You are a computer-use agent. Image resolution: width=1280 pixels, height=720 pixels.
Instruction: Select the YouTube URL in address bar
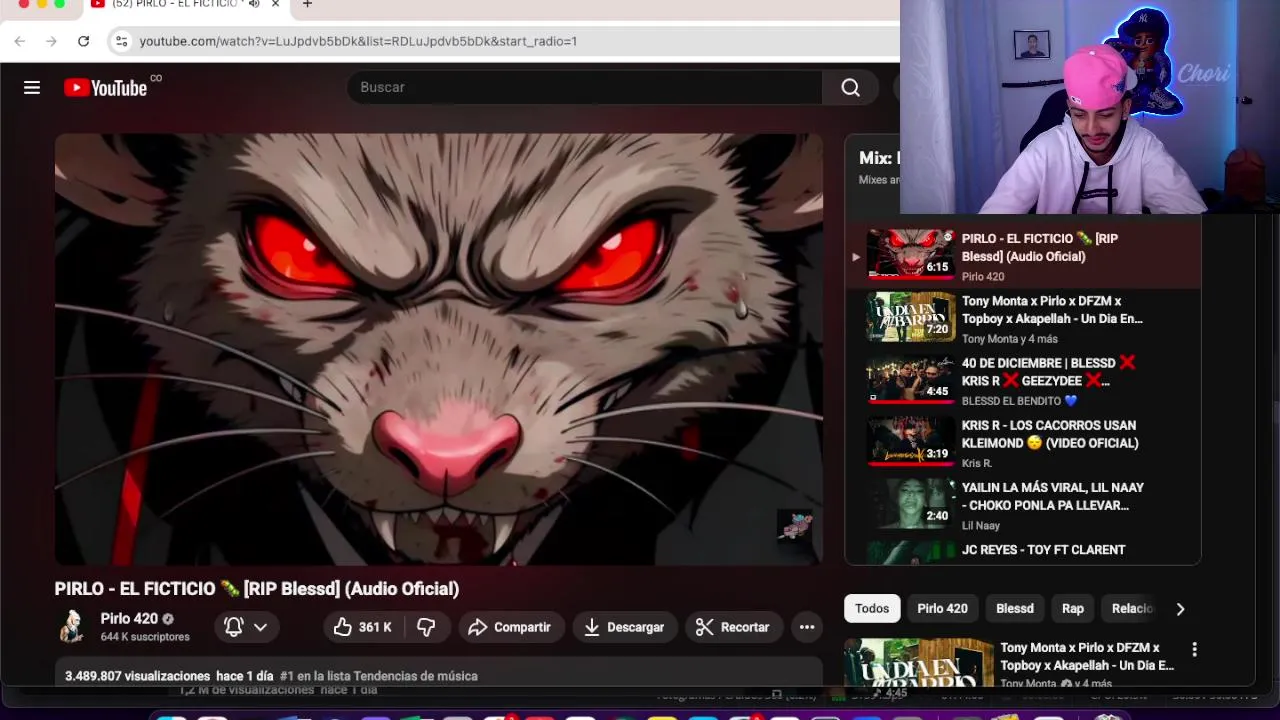[x=358, y=41]
